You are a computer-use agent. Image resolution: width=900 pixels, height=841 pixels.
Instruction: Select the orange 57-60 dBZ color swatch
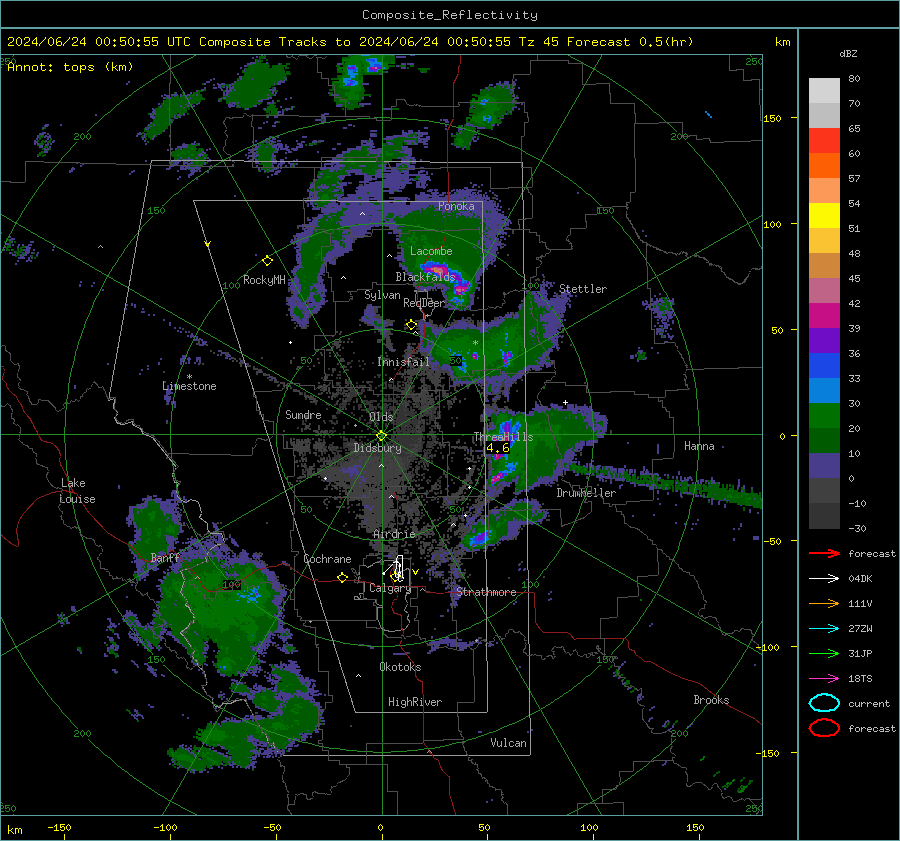[x=824, y=166]
